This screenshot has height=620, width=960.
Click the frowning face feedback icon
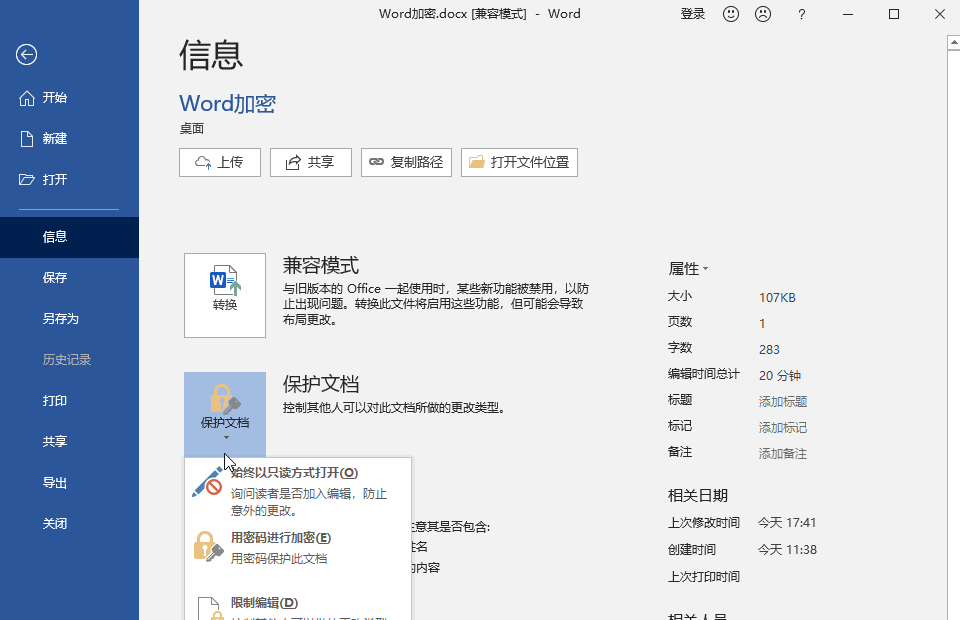click(765, 14)
